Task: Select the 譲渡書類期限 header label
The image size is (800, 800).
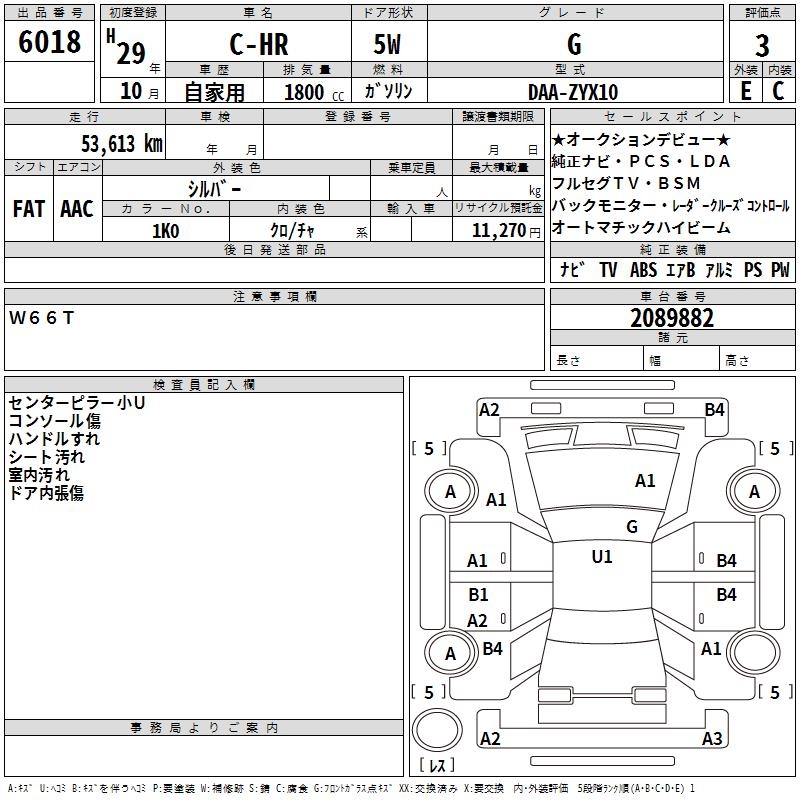Action: pyautogui.click(x=498, y=116)
